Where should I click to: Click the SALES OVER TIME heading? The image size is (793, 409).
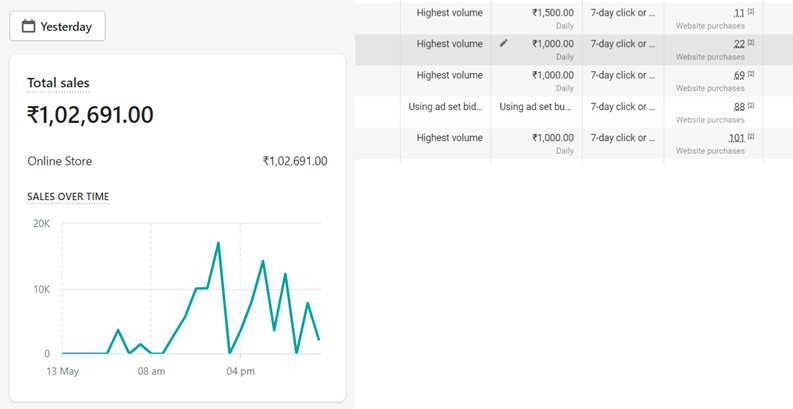(68, 197)
